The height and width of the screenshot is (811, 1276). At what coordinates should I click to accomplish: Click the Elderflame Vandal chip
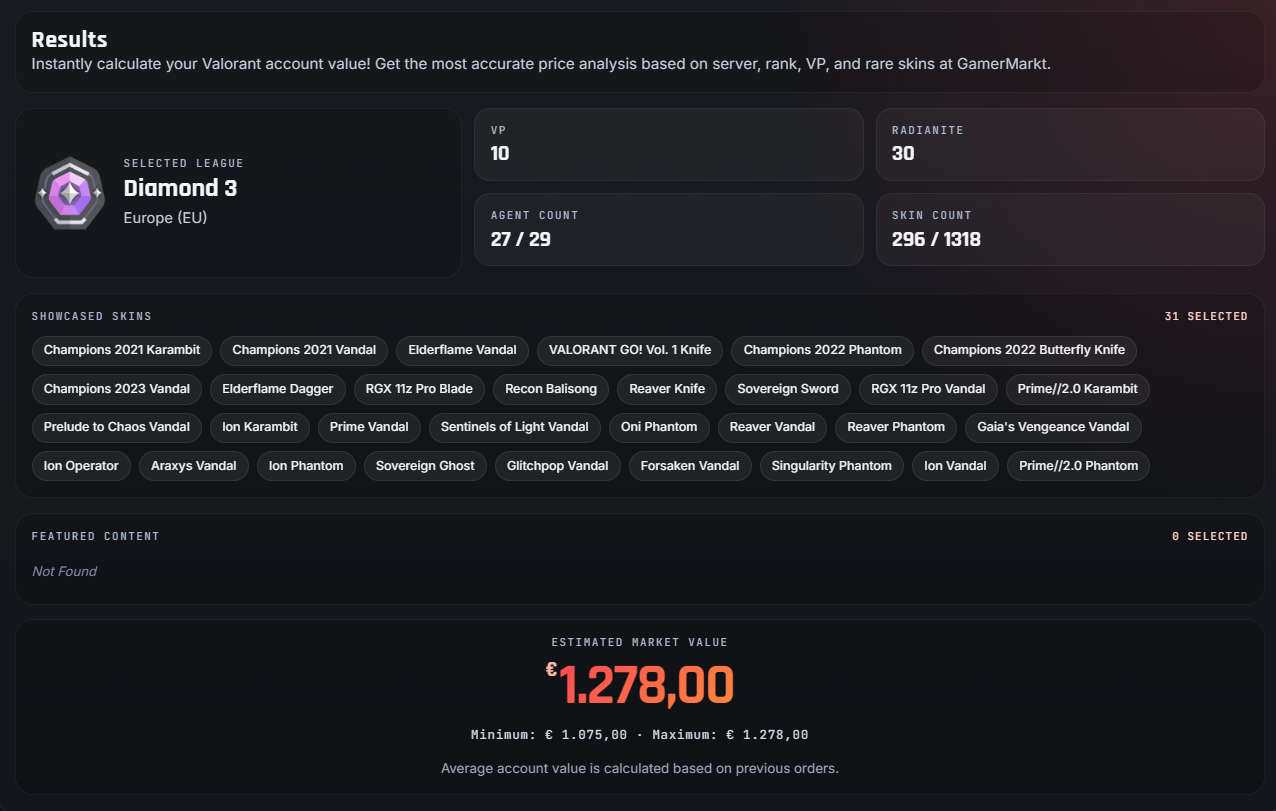(x=462, y=350)
